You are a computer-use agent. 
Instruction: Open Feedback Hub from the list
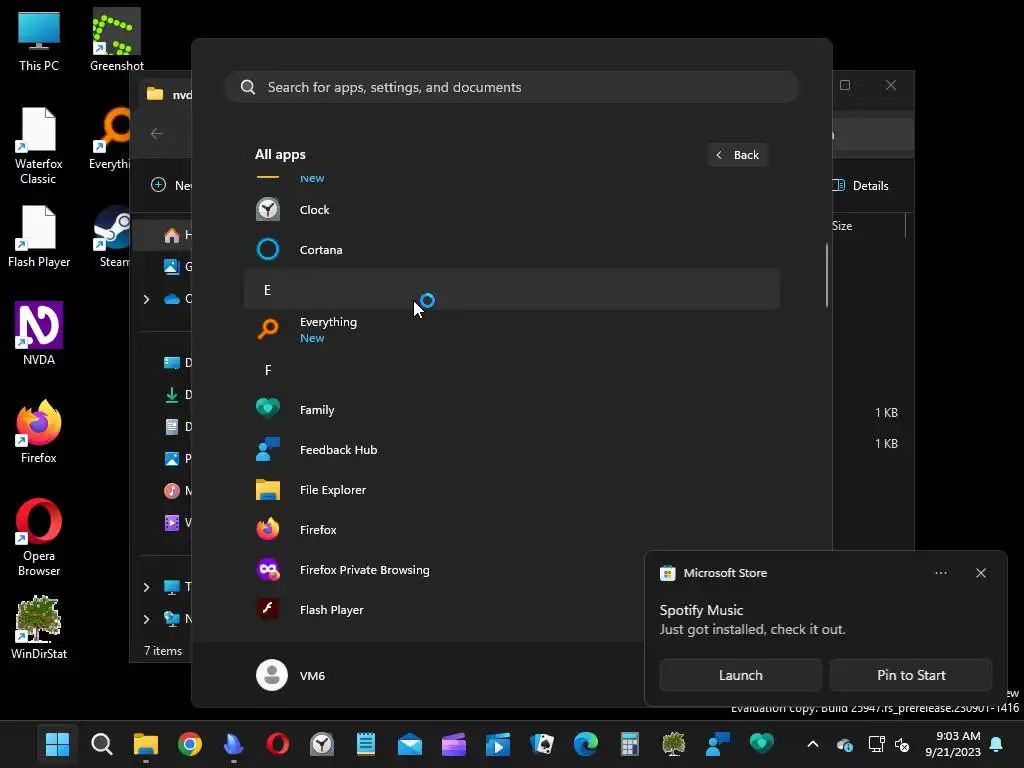coord(511,449)
